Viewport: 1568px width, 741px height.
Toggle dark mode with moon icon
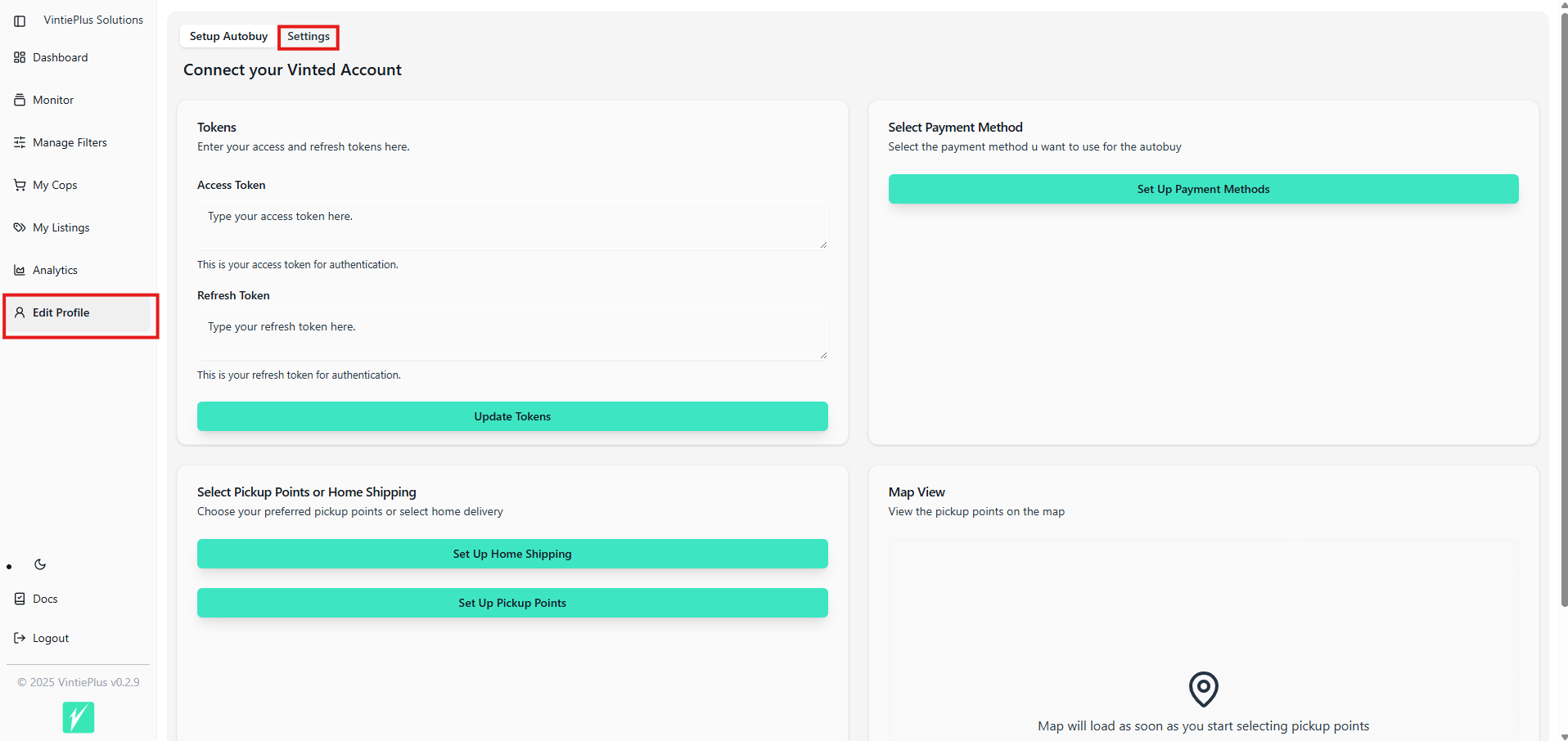(x=40, y=564)
